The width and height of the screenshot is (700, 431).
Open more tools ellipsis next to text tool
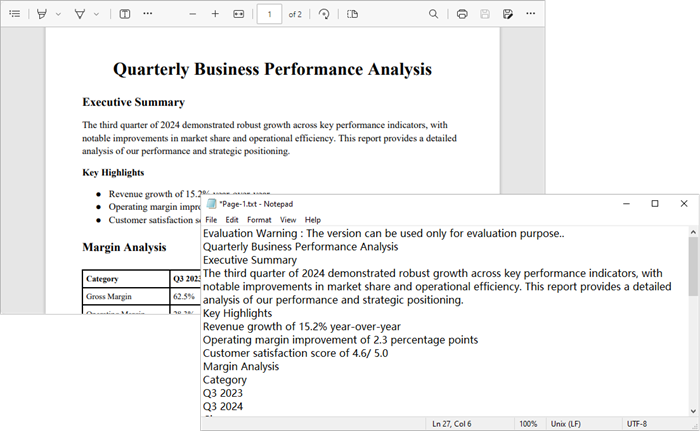(x=148, y=14)
